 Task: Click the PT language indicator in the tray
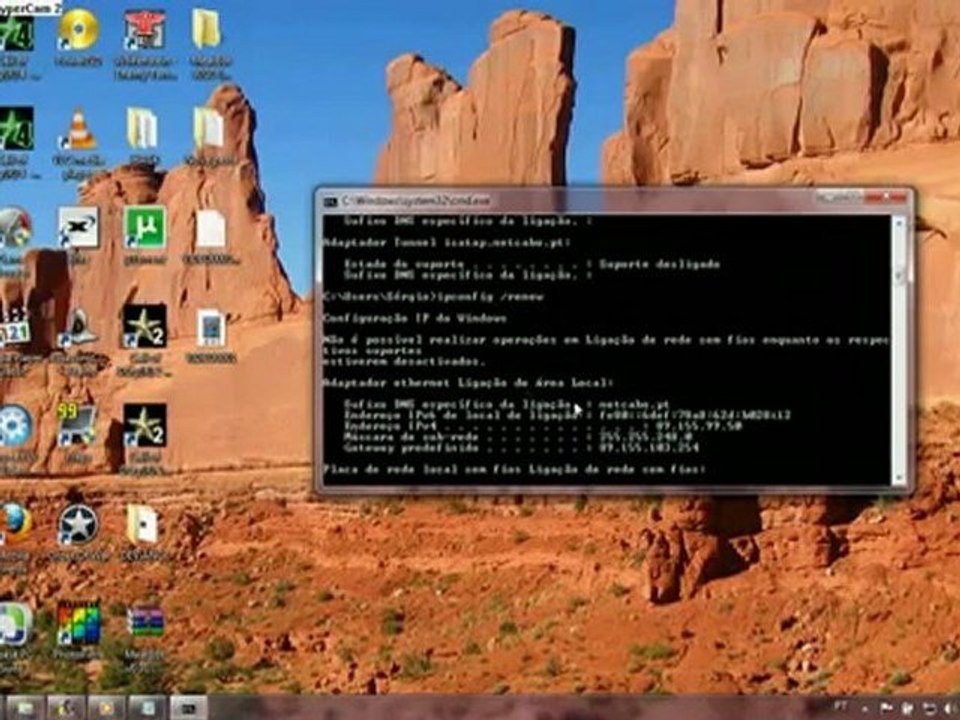841,707
